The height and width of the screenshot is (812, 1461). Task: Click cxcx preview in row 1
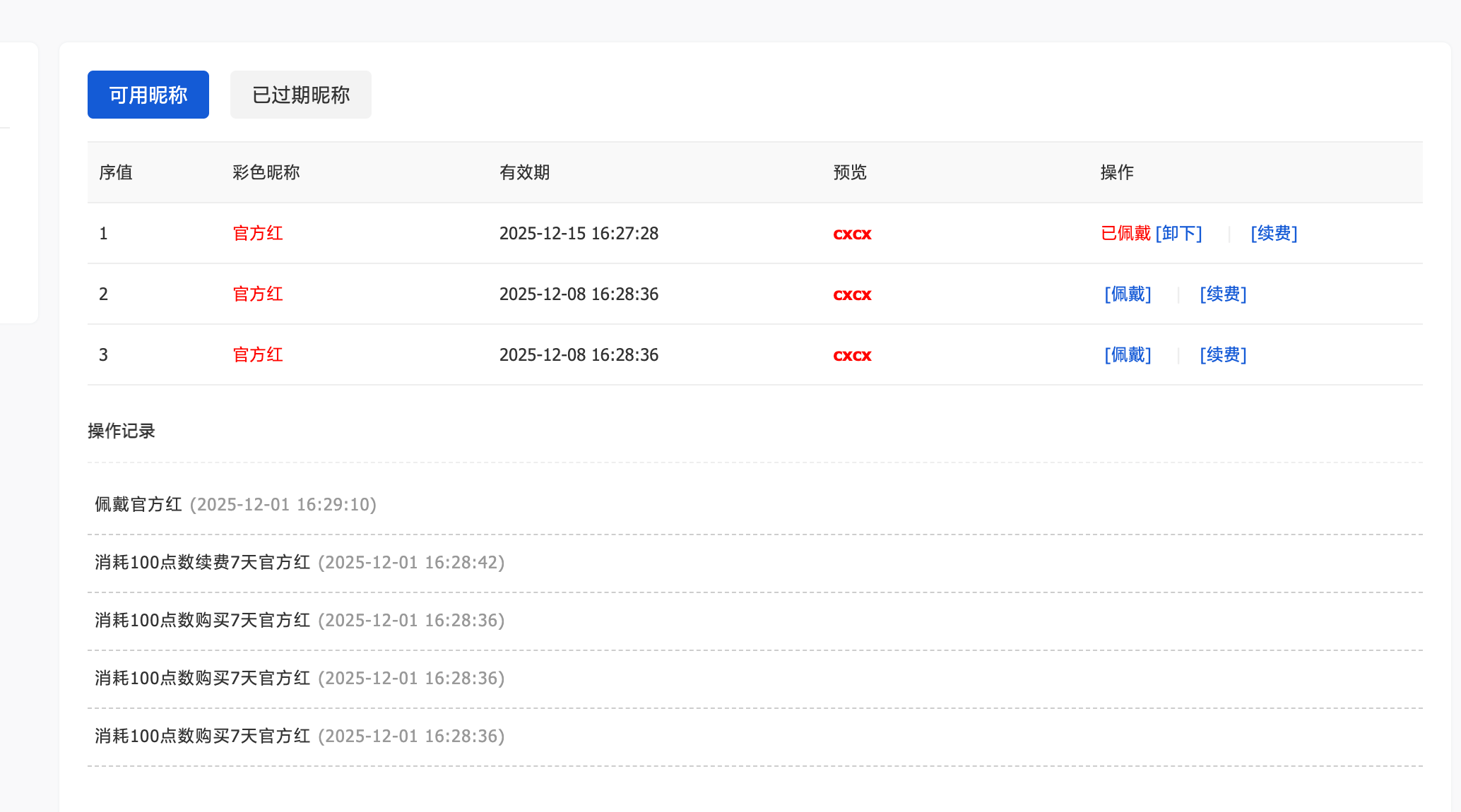[852, 234]
